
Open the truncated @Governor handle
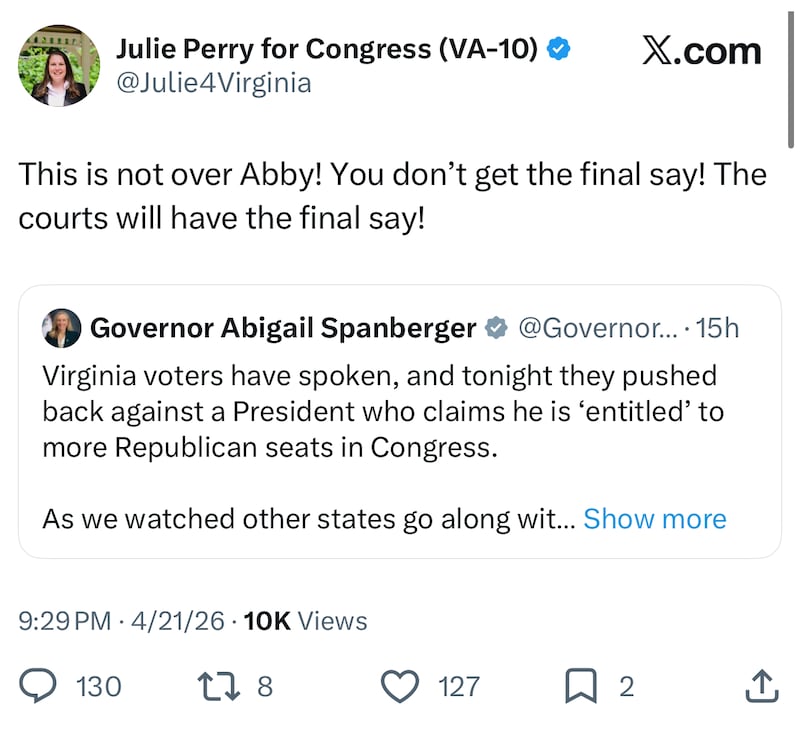pyautogui.click(x=595, y=327)
